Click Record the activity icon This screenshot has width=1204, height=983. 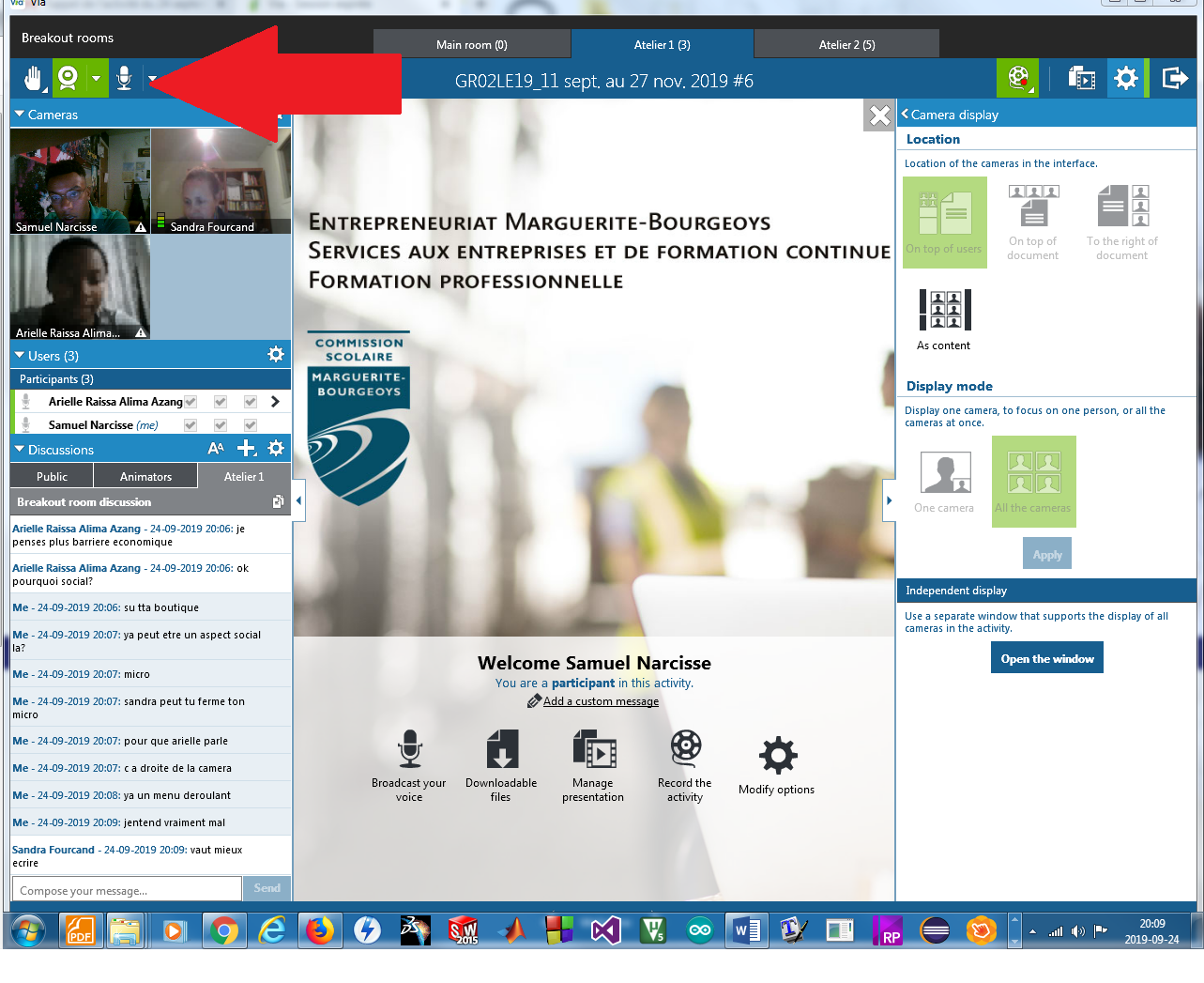click(x=685, y=749)
